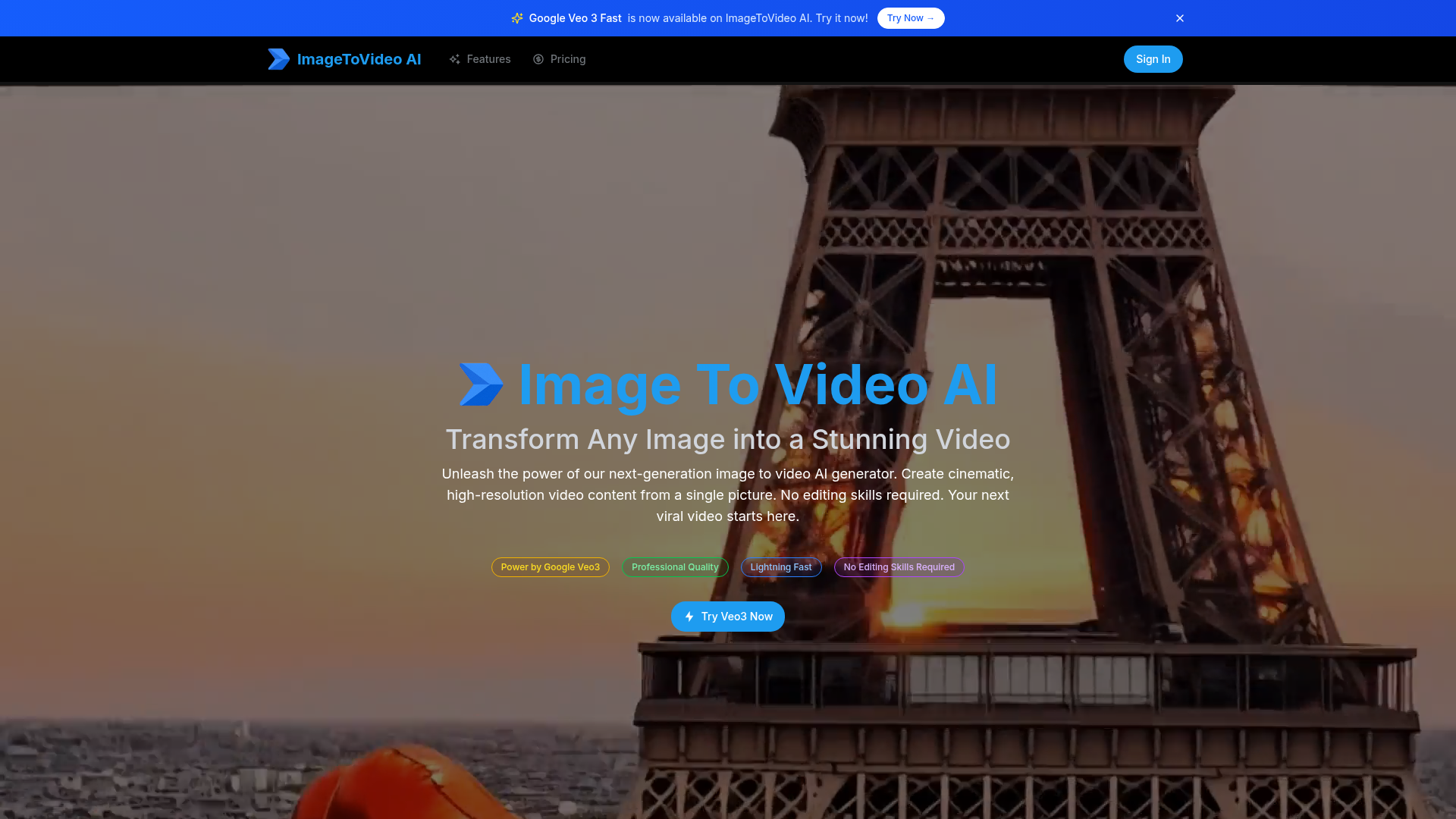This screenshot has height=819, width=1456.
Task: Click the Try Veo3 Now button
Action: point(727,617)
